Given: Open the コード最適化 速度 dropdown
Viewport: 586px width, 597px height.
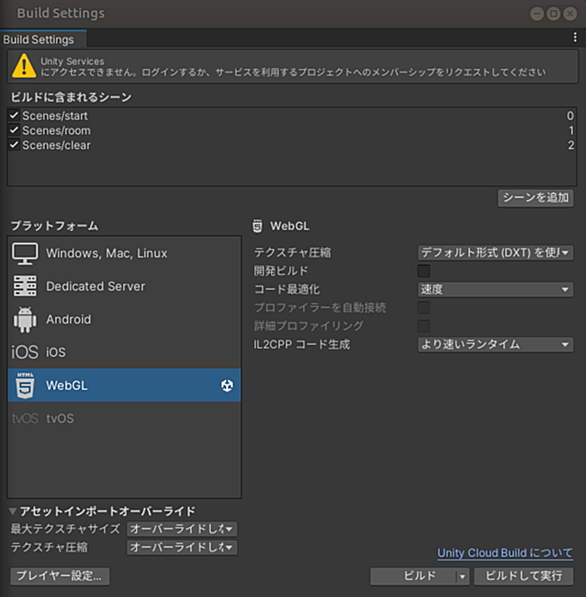Looking at the screenshot, I should 495,289.
